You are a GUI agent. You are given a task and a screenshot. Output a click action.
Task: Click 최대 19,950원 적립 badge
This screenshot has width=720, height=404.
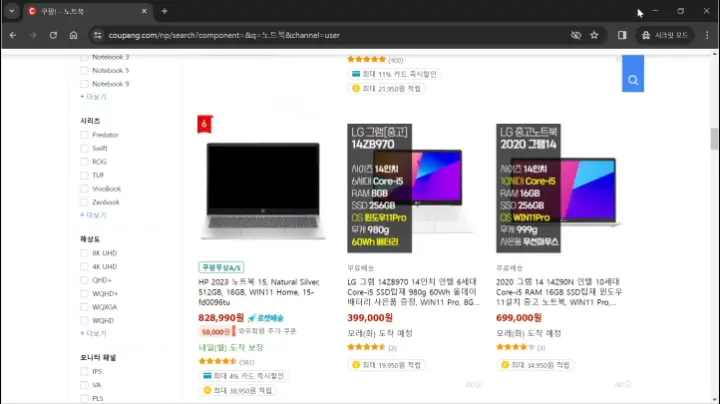(386, 365)
